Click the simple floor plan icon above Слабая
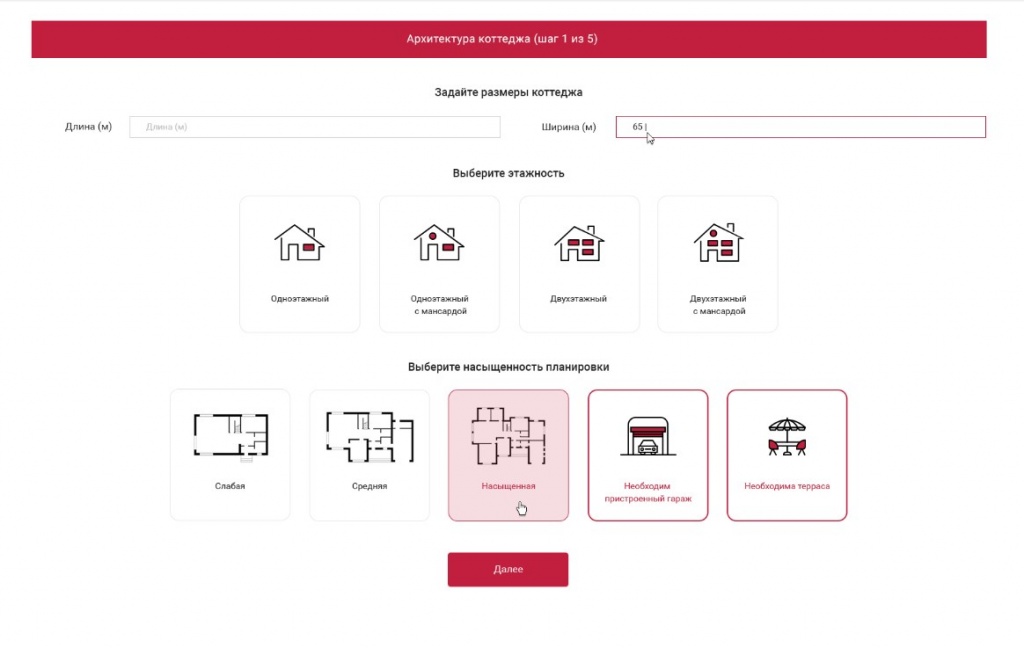Viewport: 1024px width, 648px height. (x=231, y=437)
